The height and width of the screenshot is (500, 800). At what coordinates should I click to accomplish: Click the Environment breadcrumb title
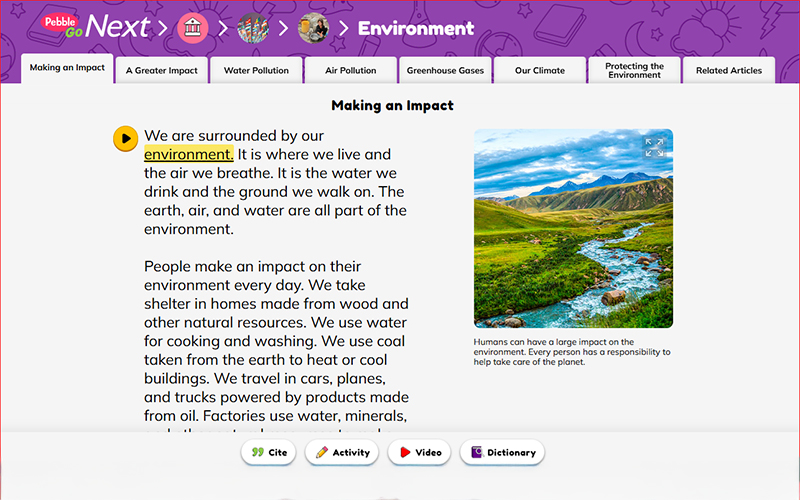click(x=416, y=28)
